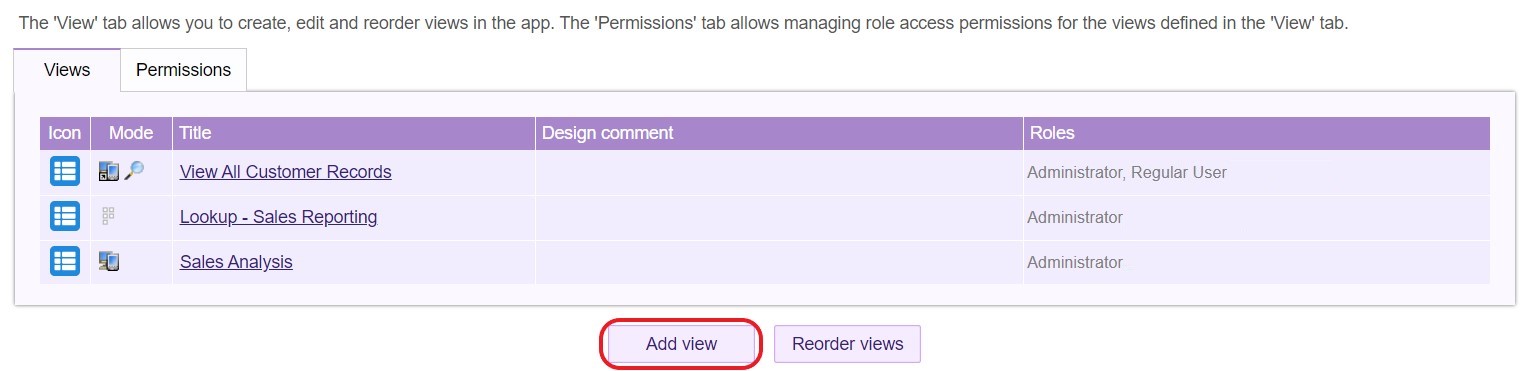Click the device mode icon in the Sales Analysis row

[109, 262]
